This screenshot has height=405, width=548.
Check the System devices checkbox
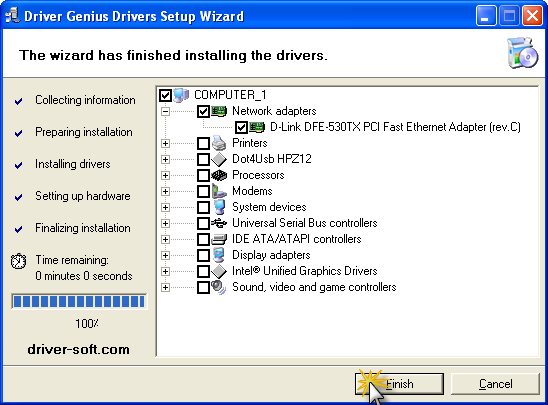203,207
